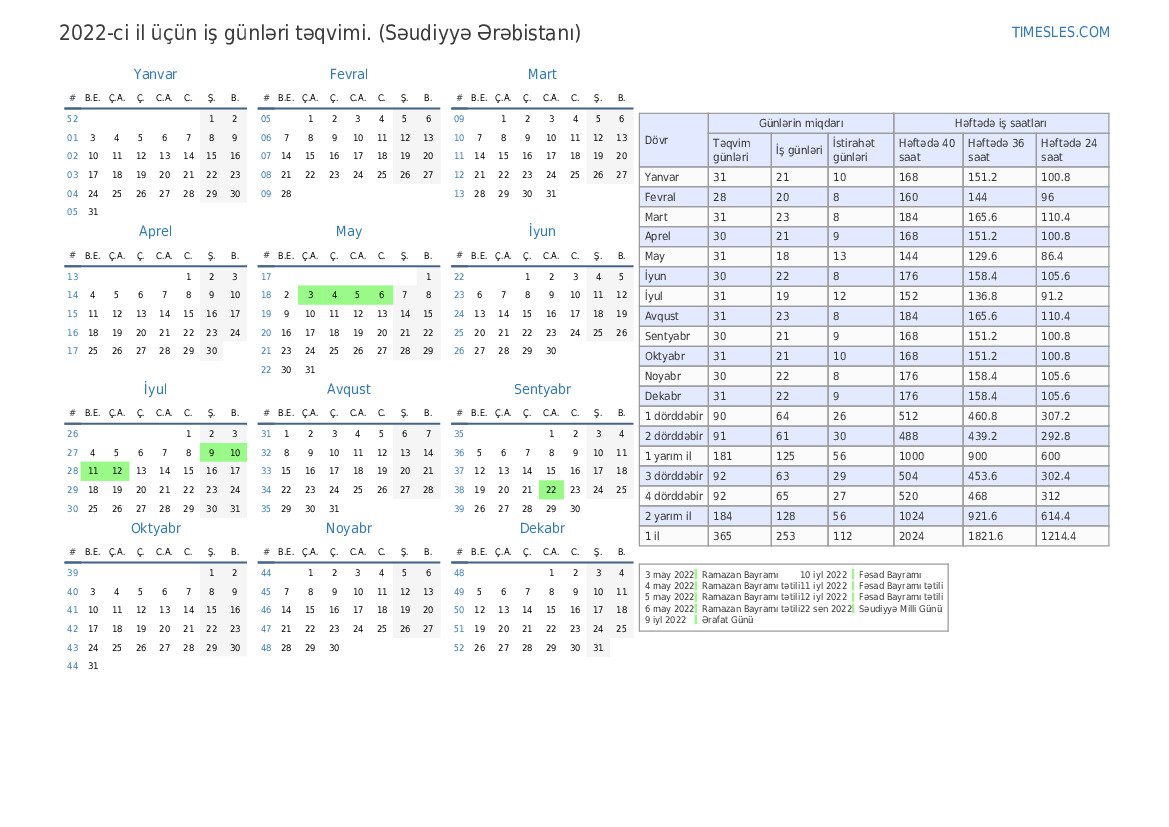Select highlighted July 12 date
This screenshot has width=1169, height=827.
117,471
